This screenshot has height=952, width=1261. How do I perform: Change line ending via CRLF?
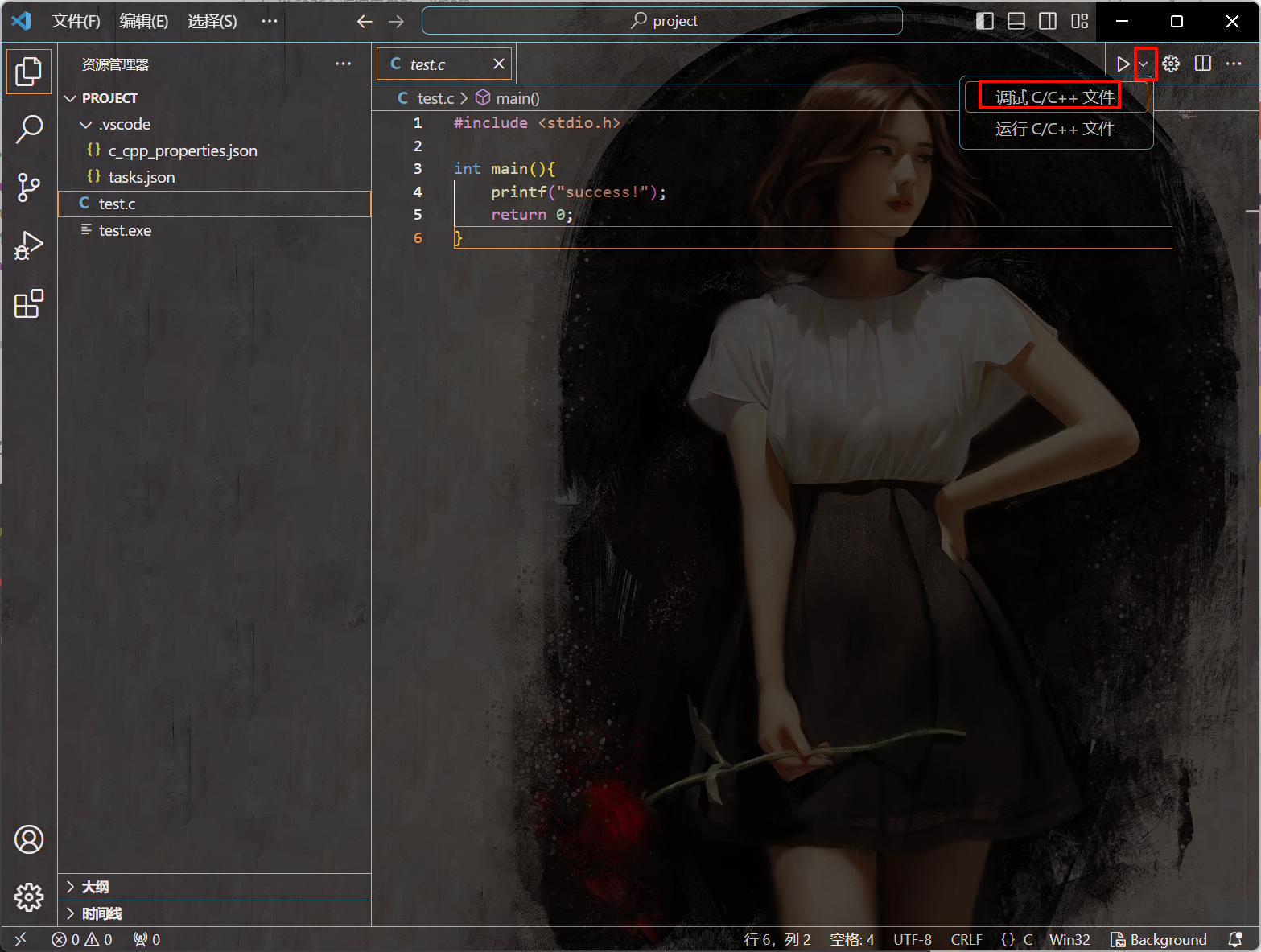966,939
